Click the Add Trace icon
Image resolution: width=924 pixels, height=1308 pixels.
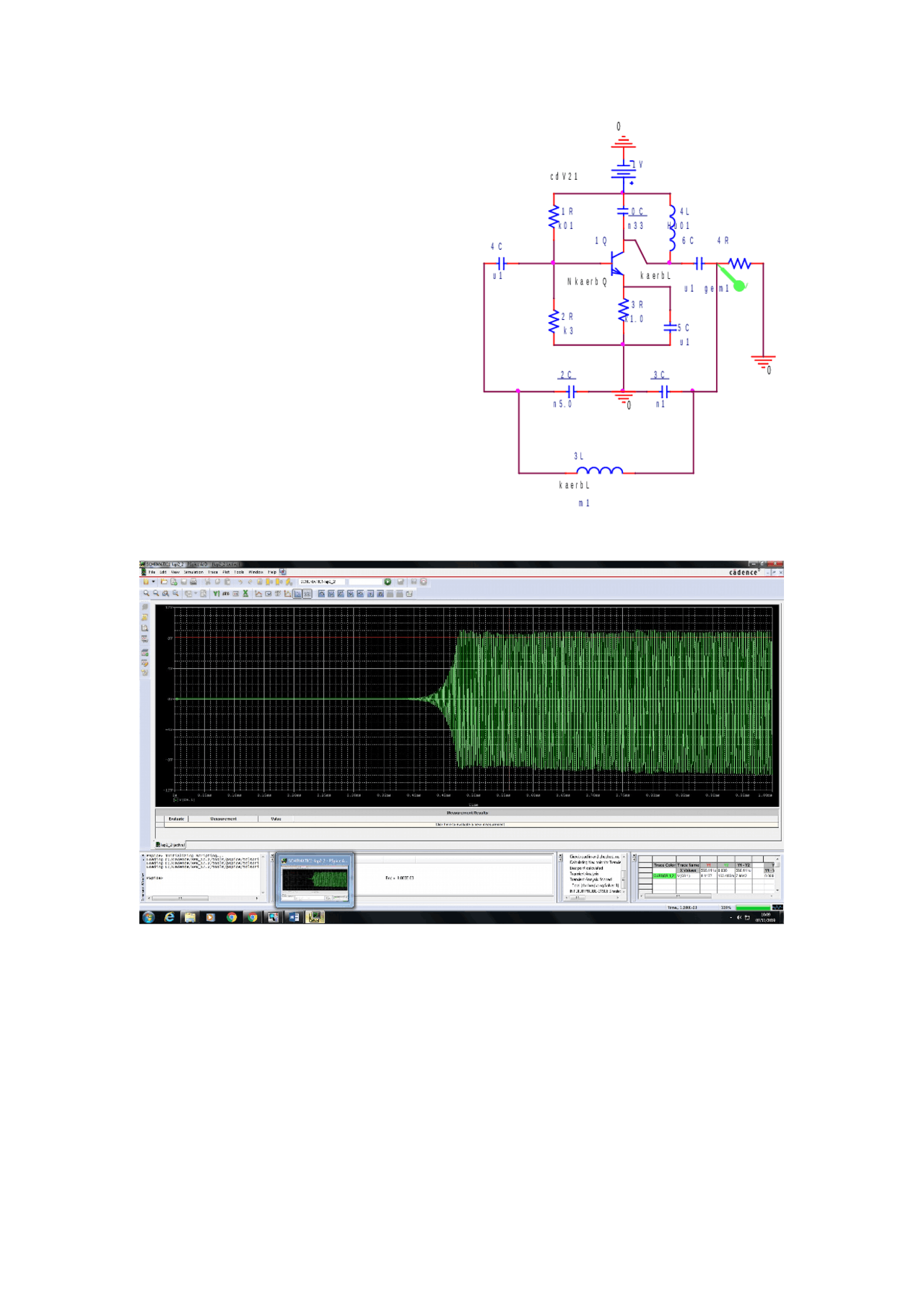258,594
